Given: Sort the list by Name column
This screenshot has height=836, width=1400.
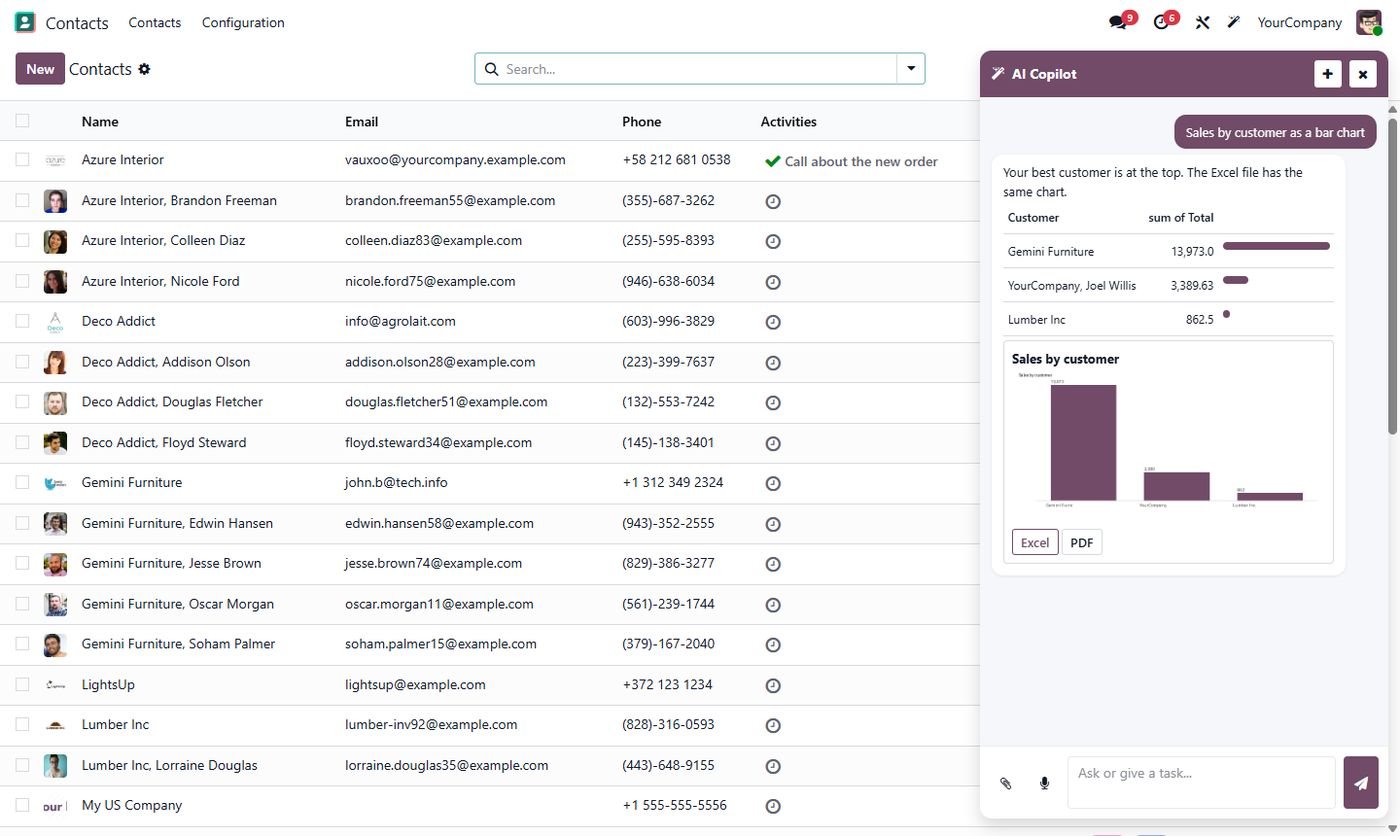Looking at the screenshot, I should (x=100, y=121).
